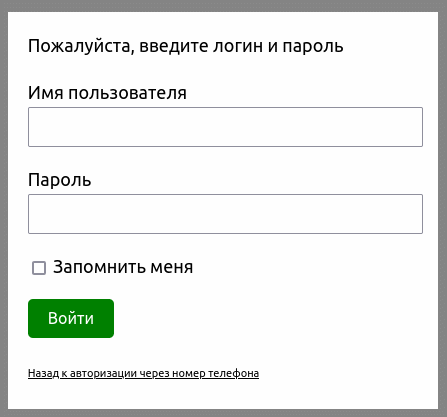Click the green Войти button
Screen dimensions: 447x417
71,318
